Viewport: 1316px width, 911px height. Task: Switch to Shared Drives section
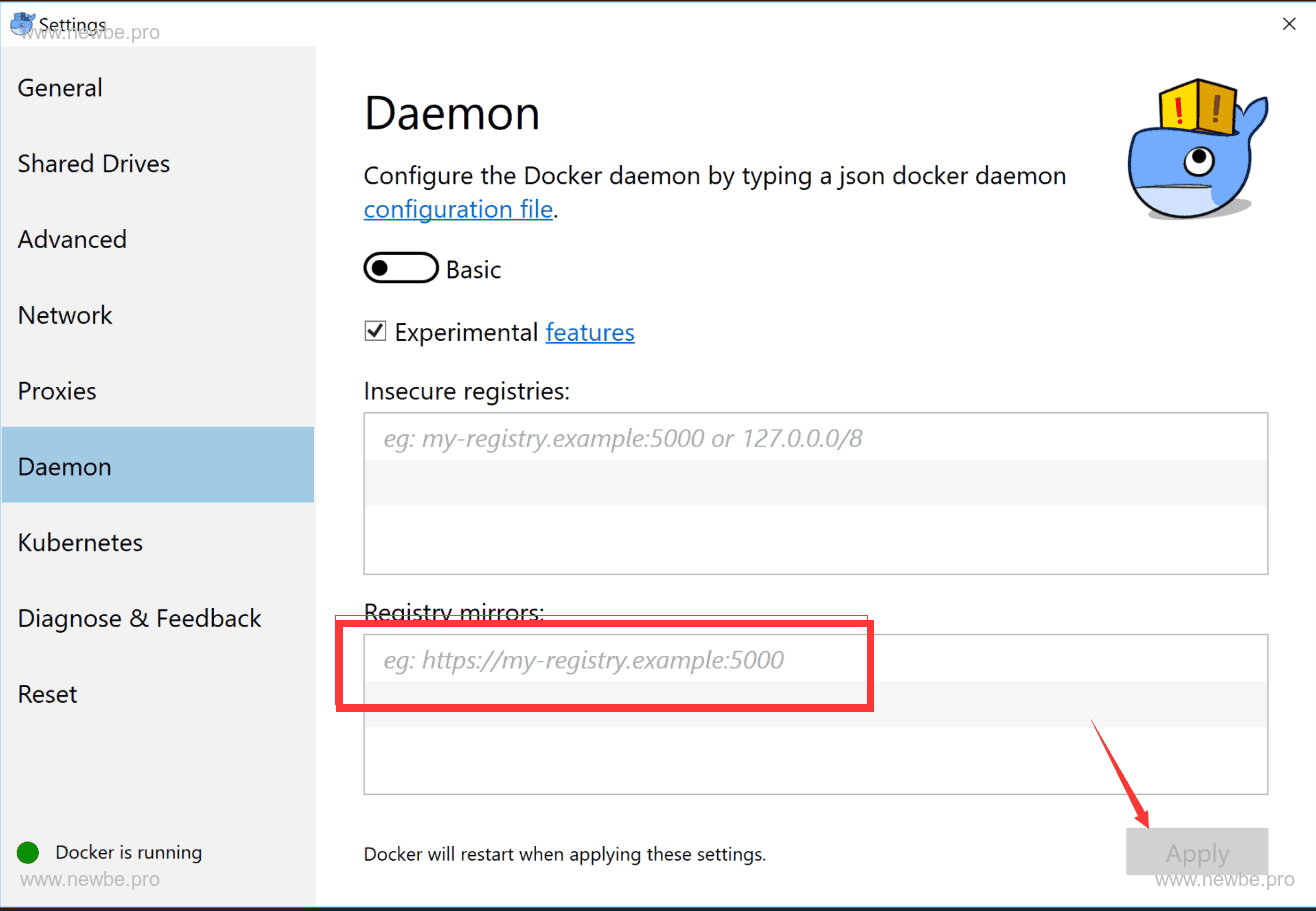tap(94, 164)
